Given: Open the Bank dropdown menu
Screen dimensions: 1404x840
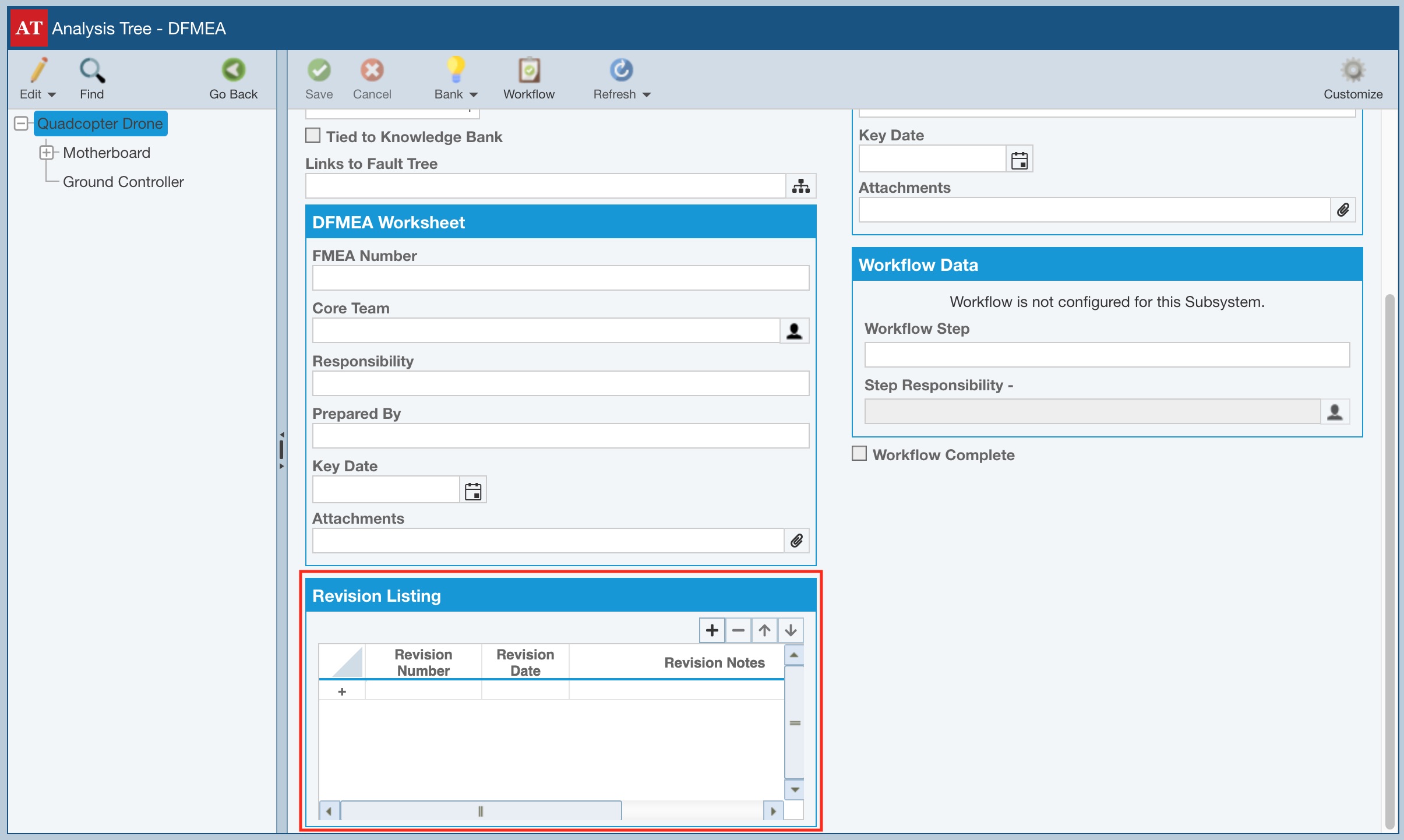Looking at the screenshot, I should pyautogui.click(x=474, y=94).
